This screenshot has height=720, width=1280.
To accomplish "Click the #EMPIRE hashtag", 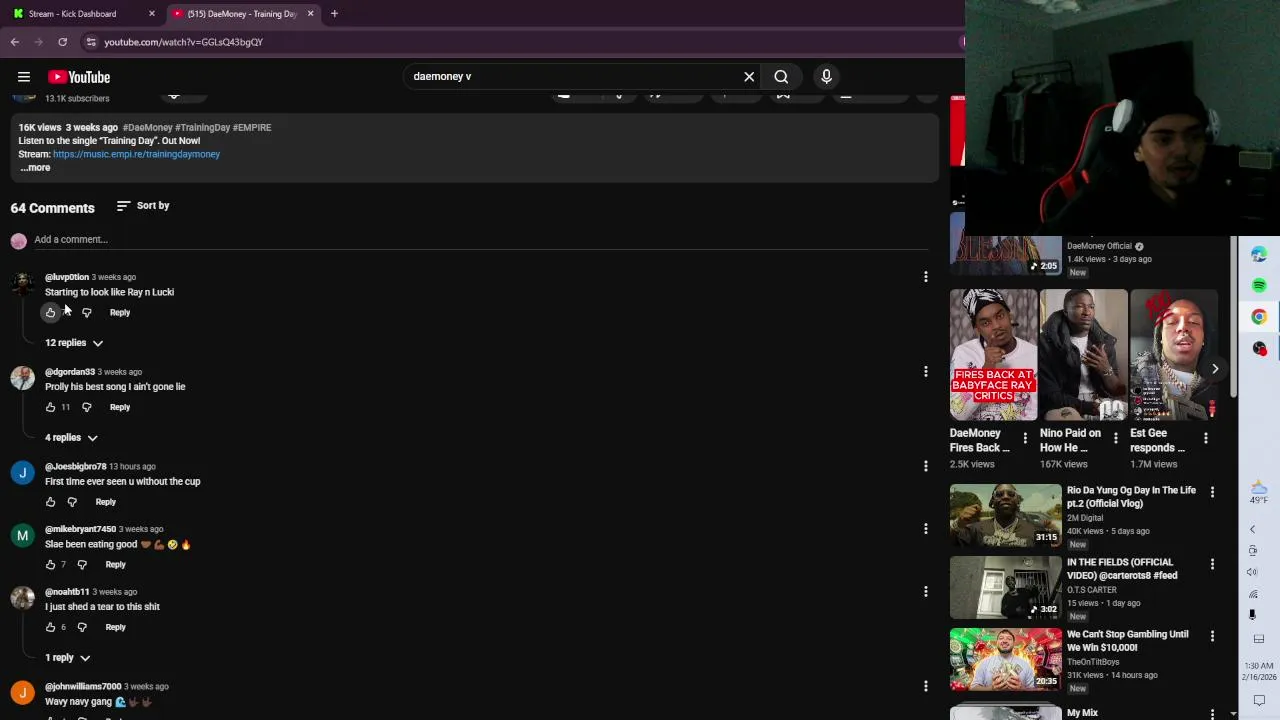I will pyautogui.click(x=252, y=128).
